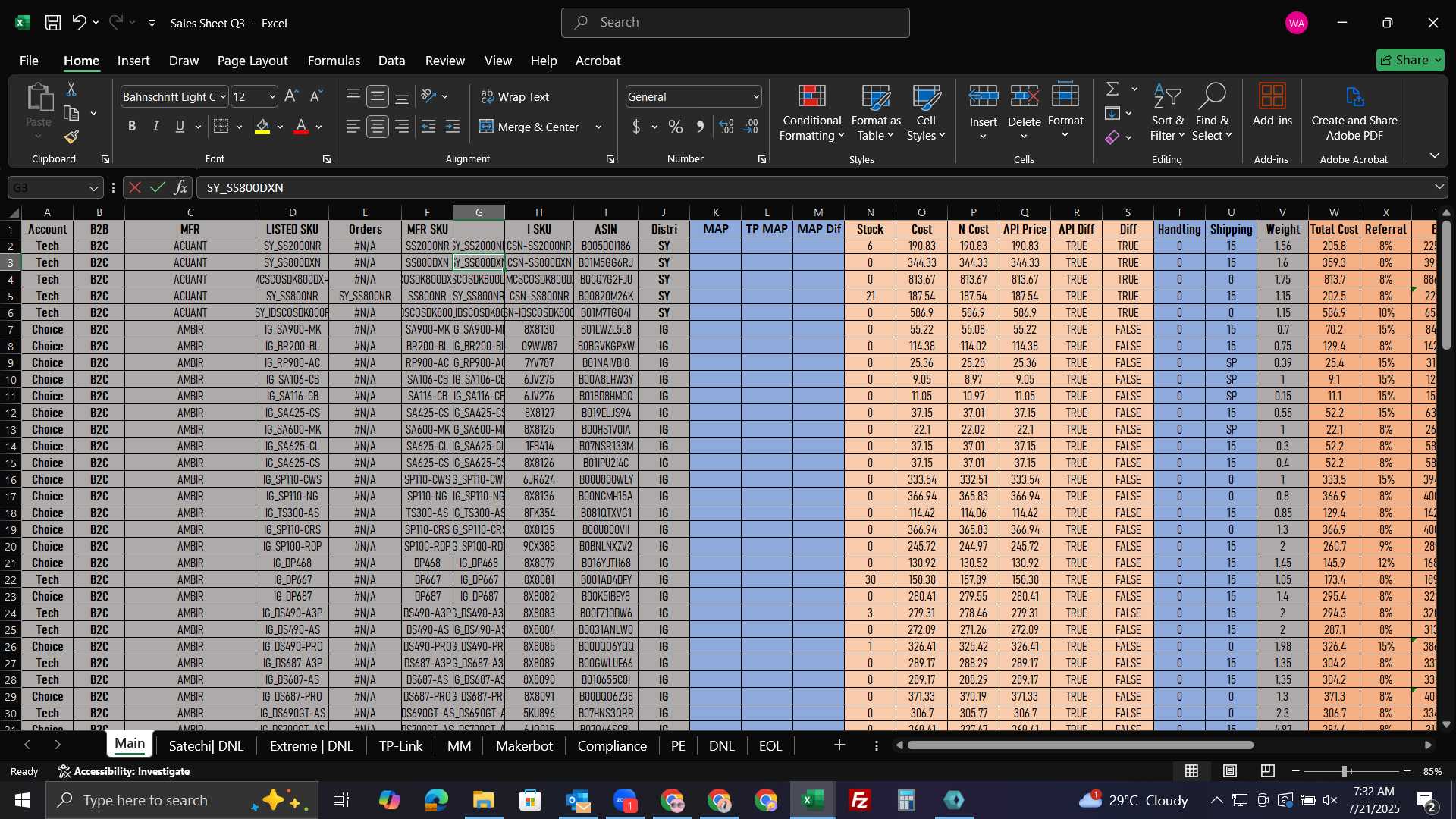Open the Formulas ribbon tab

334,61
